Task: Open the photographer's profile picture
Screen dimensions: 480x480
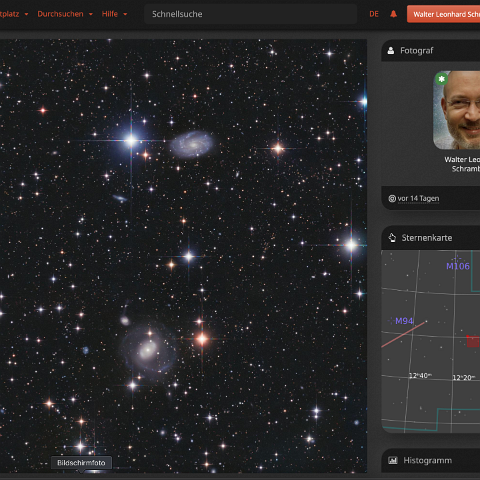Action: tap(456, 110)
